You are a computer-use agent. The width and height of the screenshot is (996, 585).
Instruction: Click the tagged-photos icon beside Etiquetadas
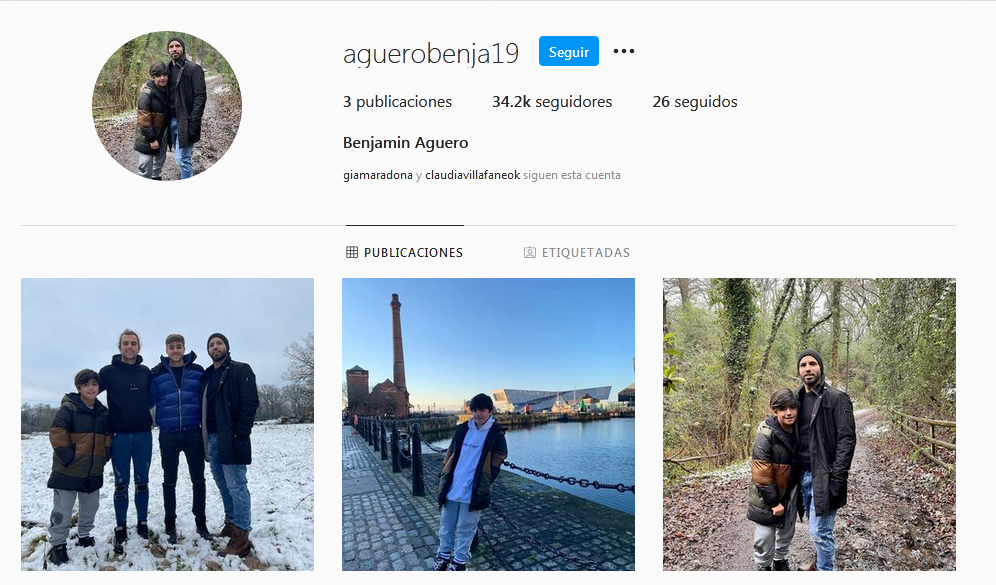point(530,253)
